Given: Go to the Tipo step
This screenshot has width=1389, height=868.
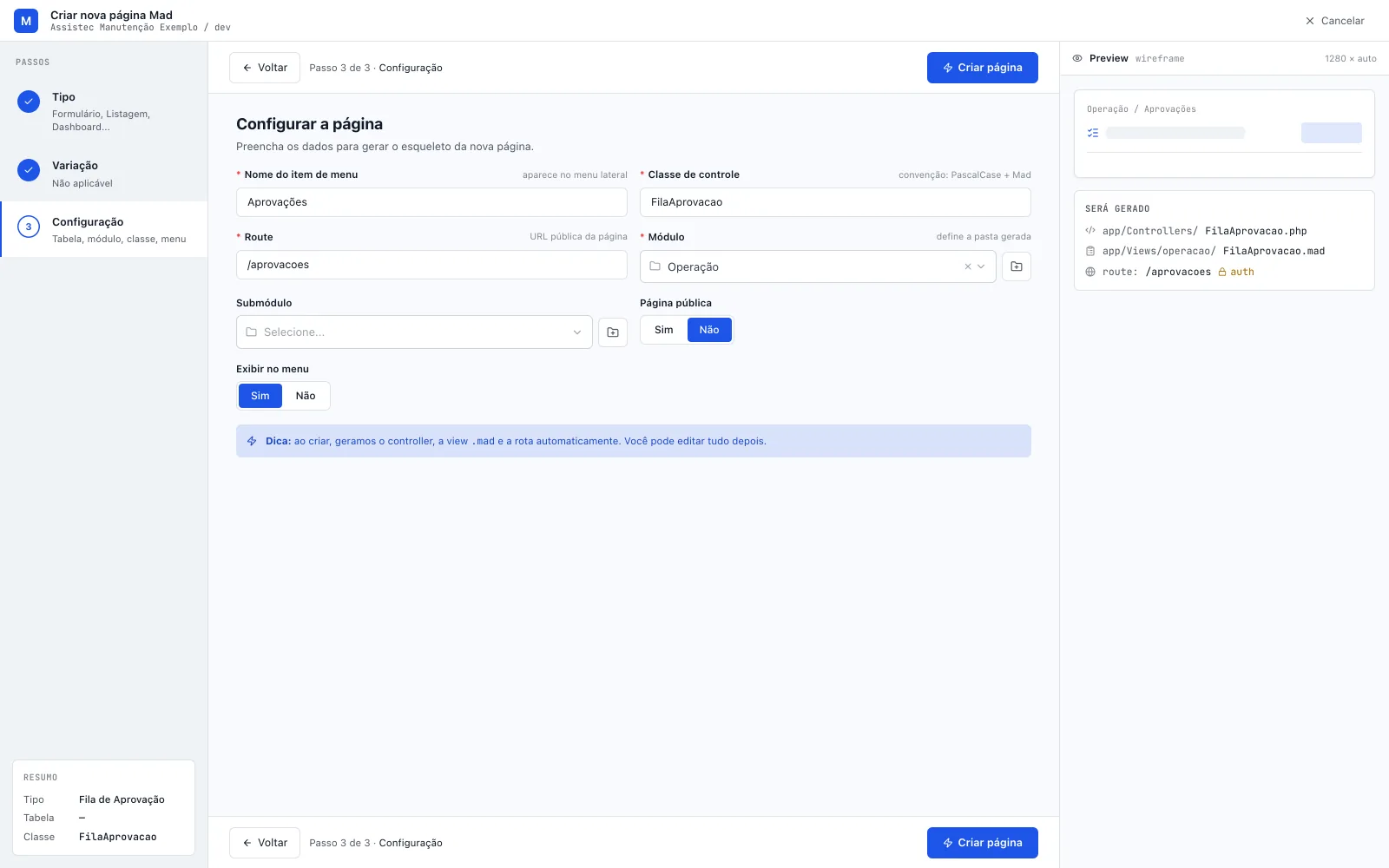Looking at the screenshot, I should click(104, 112).
